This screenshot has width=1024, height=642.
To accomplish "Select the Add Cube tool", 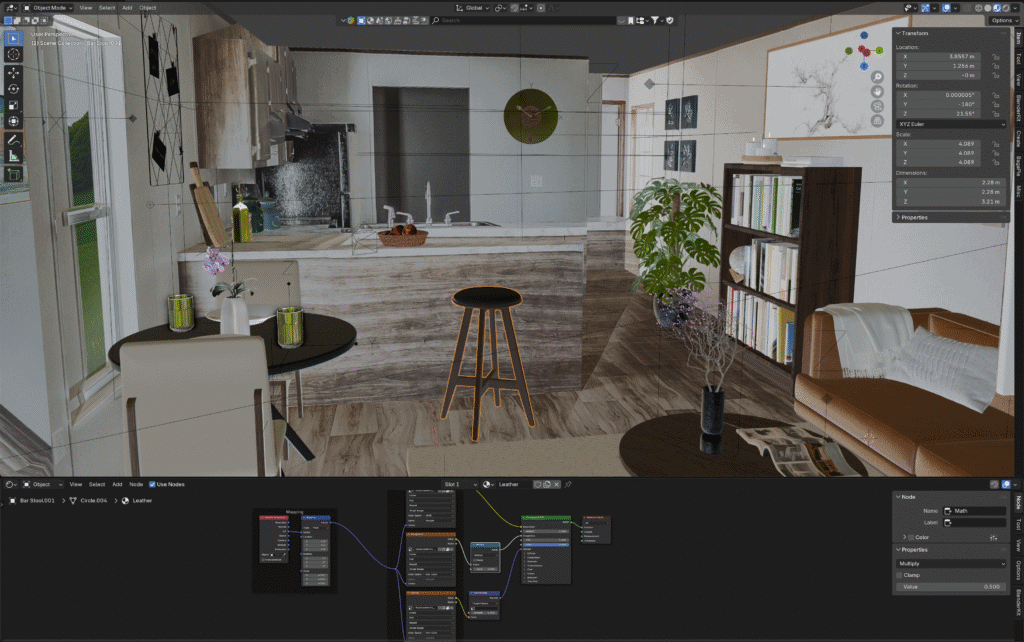I will tap(13, 174).
